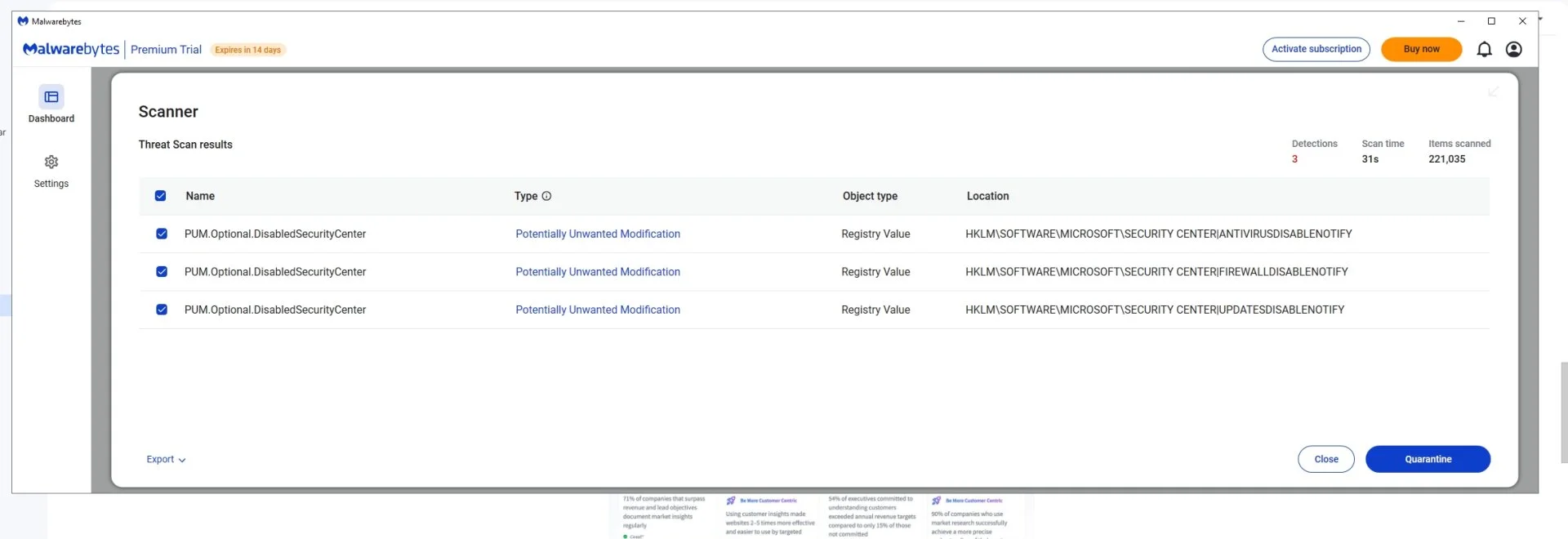The width and height of the screenshot is (1568, 539).
Task: Open Settings gear in sidebar
Action: (51, 162)
